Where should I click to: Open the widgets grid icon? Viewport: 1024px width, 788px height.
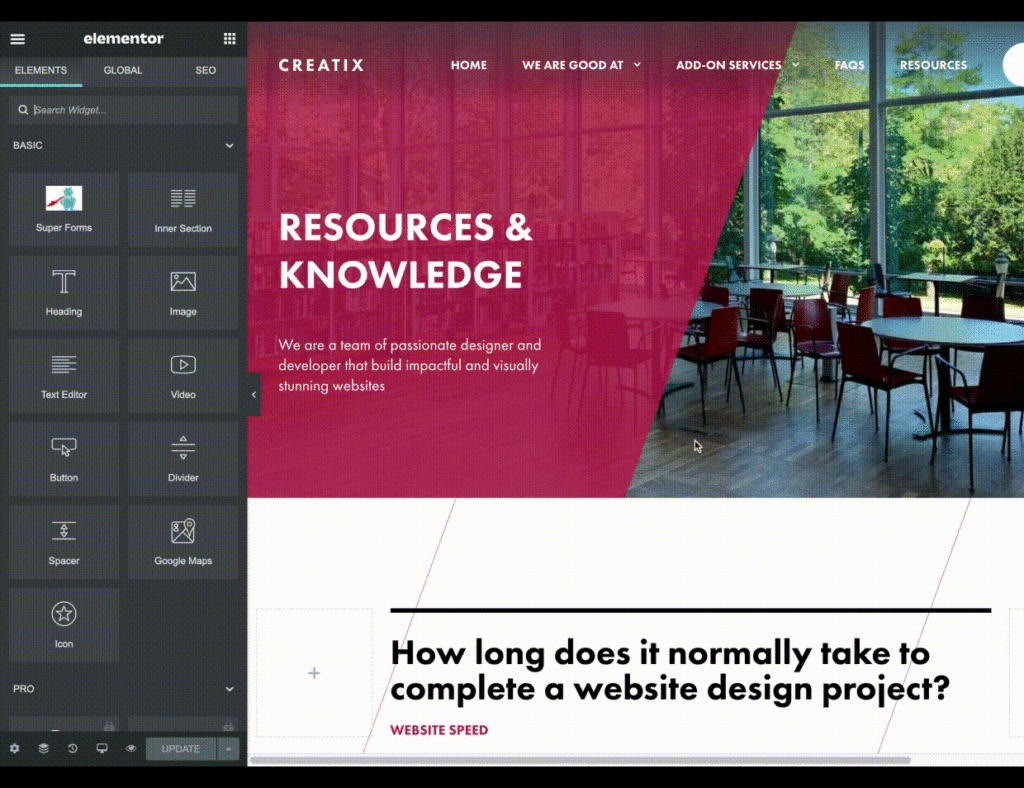coord(229,39)
